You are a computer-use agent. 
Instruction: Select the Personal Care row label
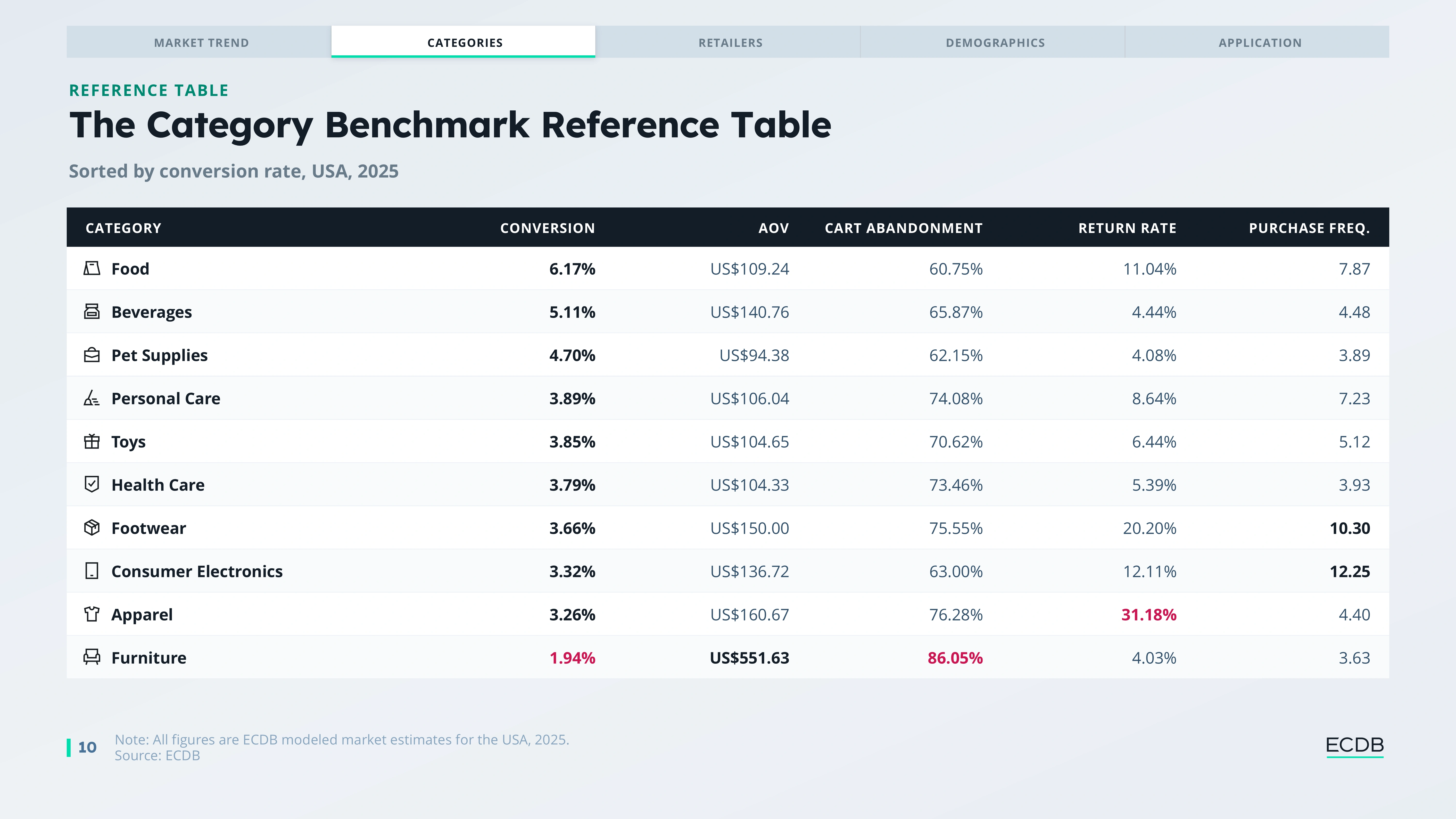point(165,398)
